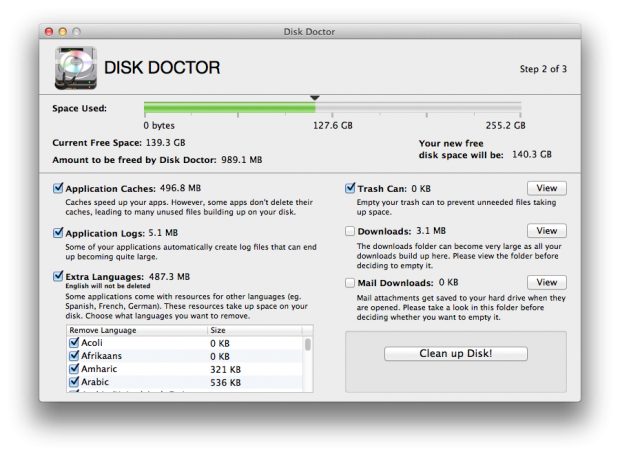Click the language list scrollbar
The image size is (620, 456).
point(307,345)
